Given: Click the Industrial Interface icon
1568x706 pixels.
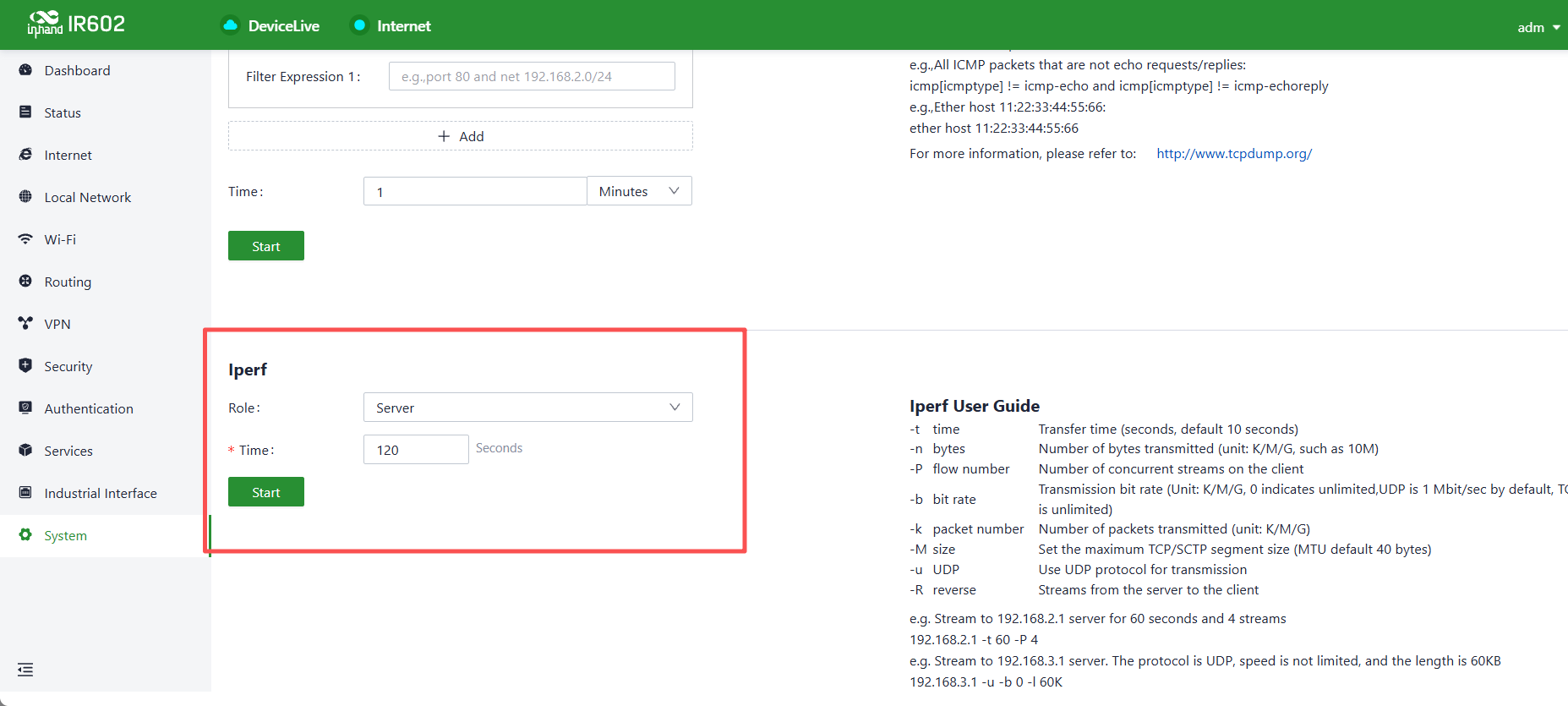Looking at the screenshot, I should 25,493.
